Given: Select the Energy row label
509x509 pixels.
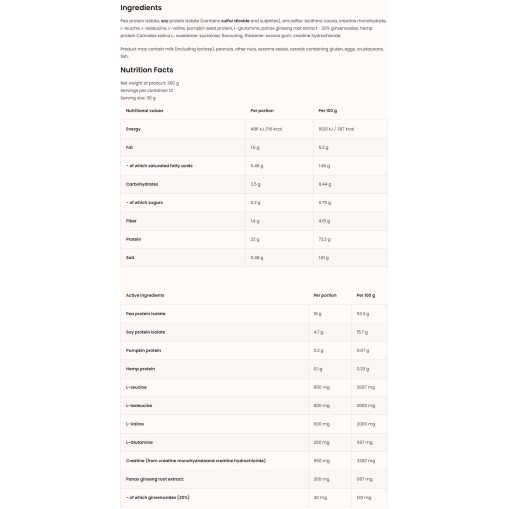Looking at the screenshot, I should pos(133,129).
